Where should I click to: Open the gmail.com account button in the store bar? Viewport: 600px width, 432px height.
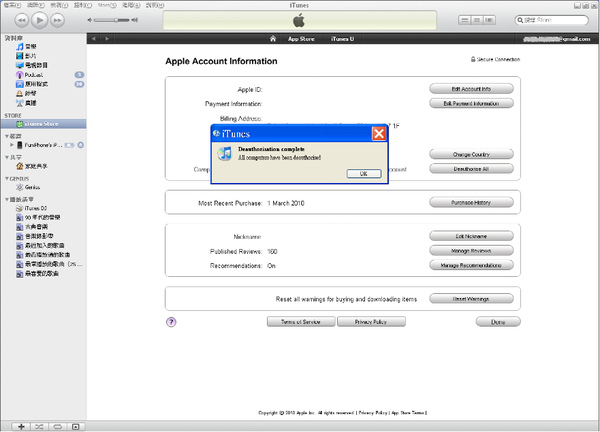(x=557, y=39)
